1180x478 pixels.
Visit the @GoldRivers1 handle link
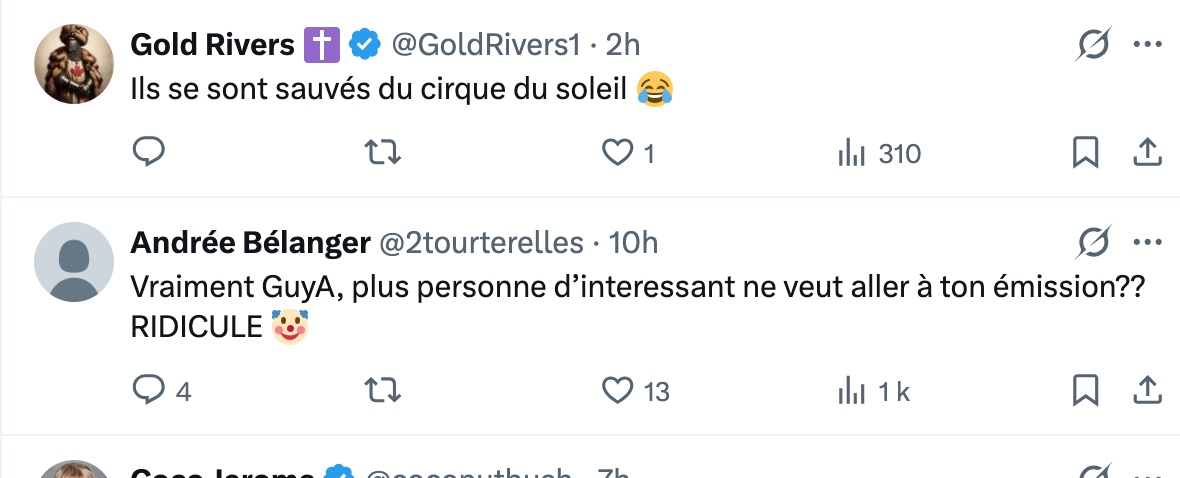tap(485, 44)
